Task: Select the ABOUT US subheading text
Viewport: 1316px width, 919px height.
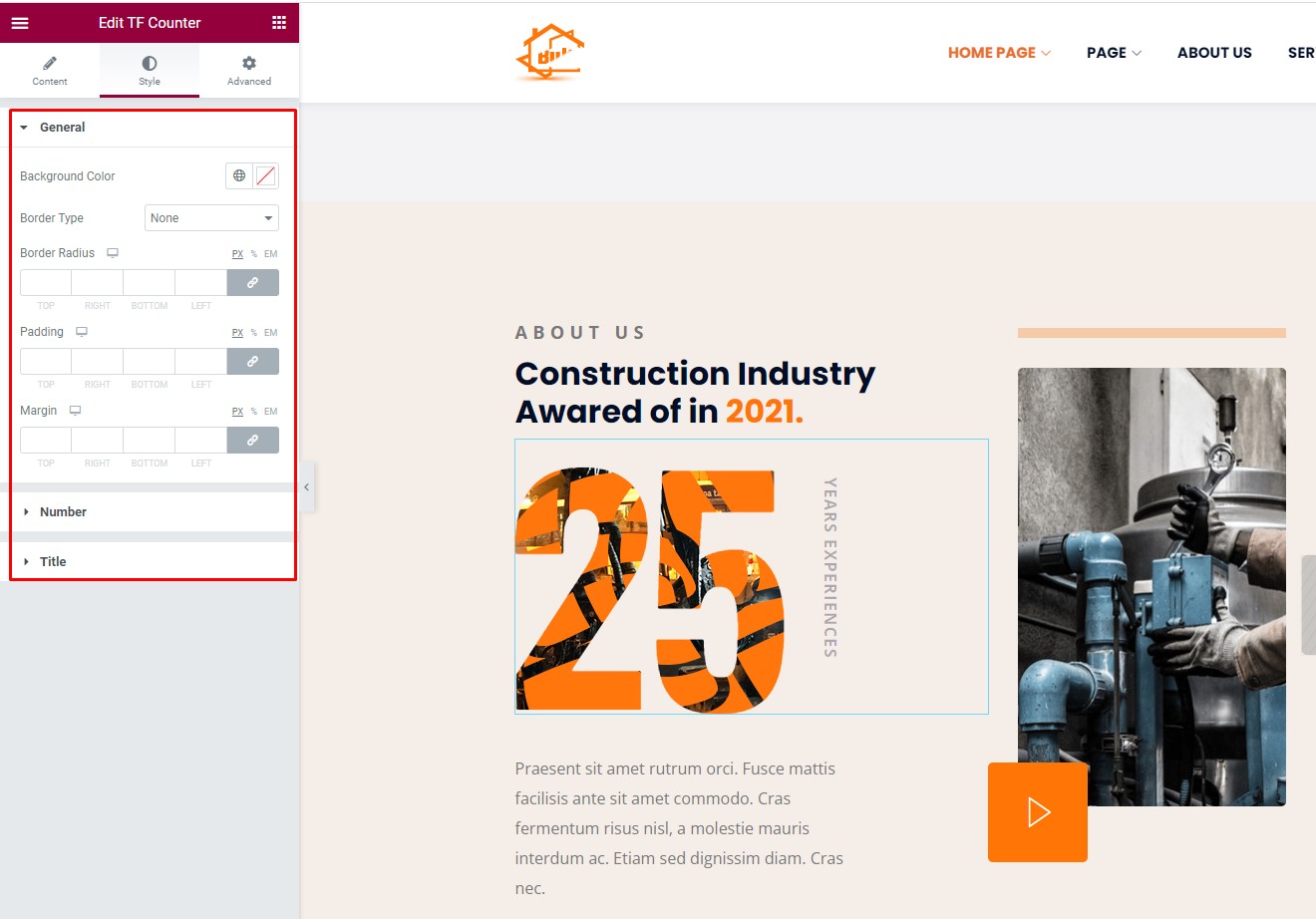Action: coord(580,333)
